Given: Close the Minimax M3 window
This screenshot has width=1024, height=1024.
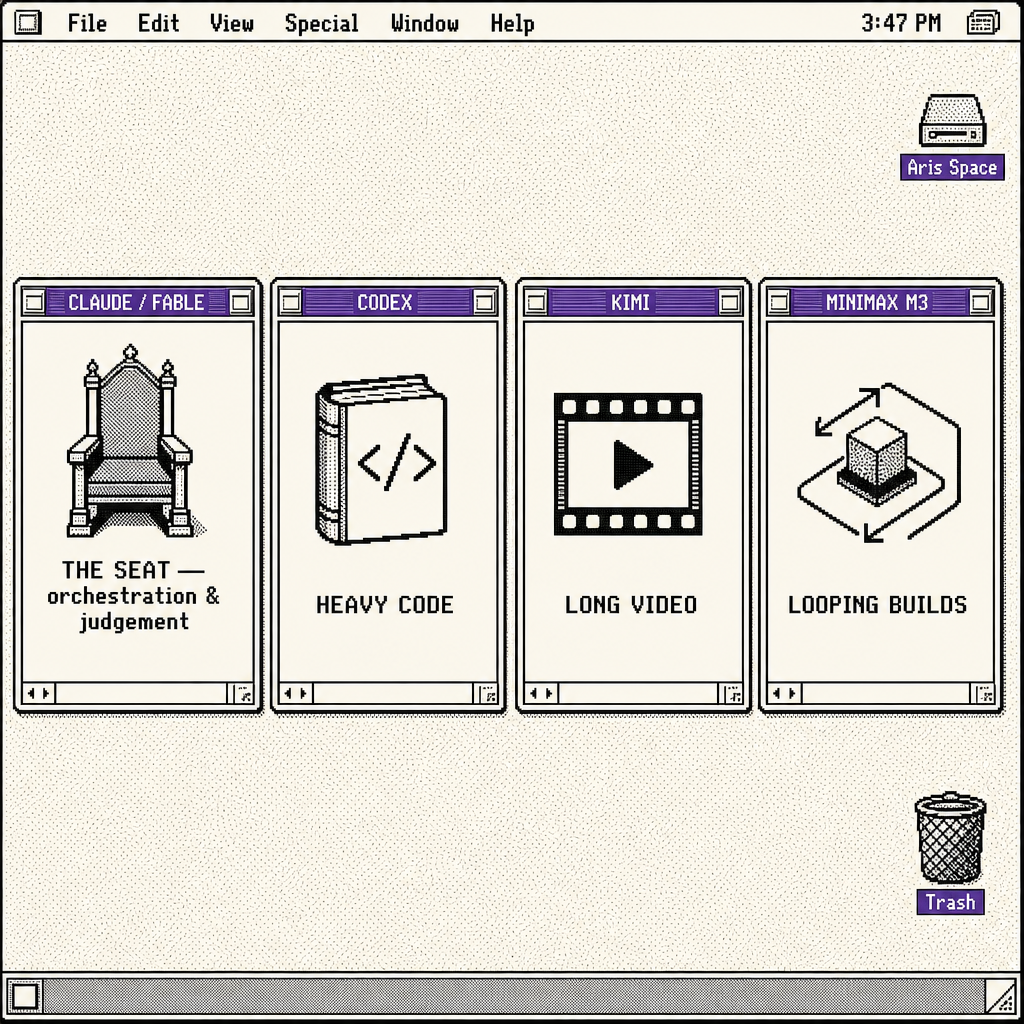Looking at the screenshot, I should point(778,302).
